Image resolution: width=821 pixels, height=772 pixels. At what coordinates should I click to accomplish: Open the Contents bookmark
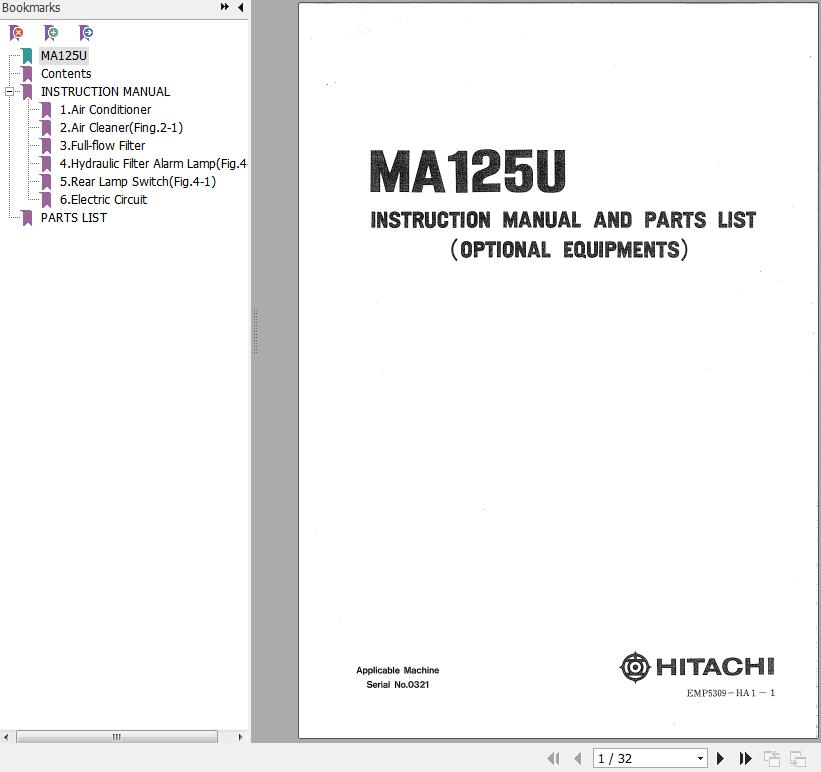[x=66, y=74]
